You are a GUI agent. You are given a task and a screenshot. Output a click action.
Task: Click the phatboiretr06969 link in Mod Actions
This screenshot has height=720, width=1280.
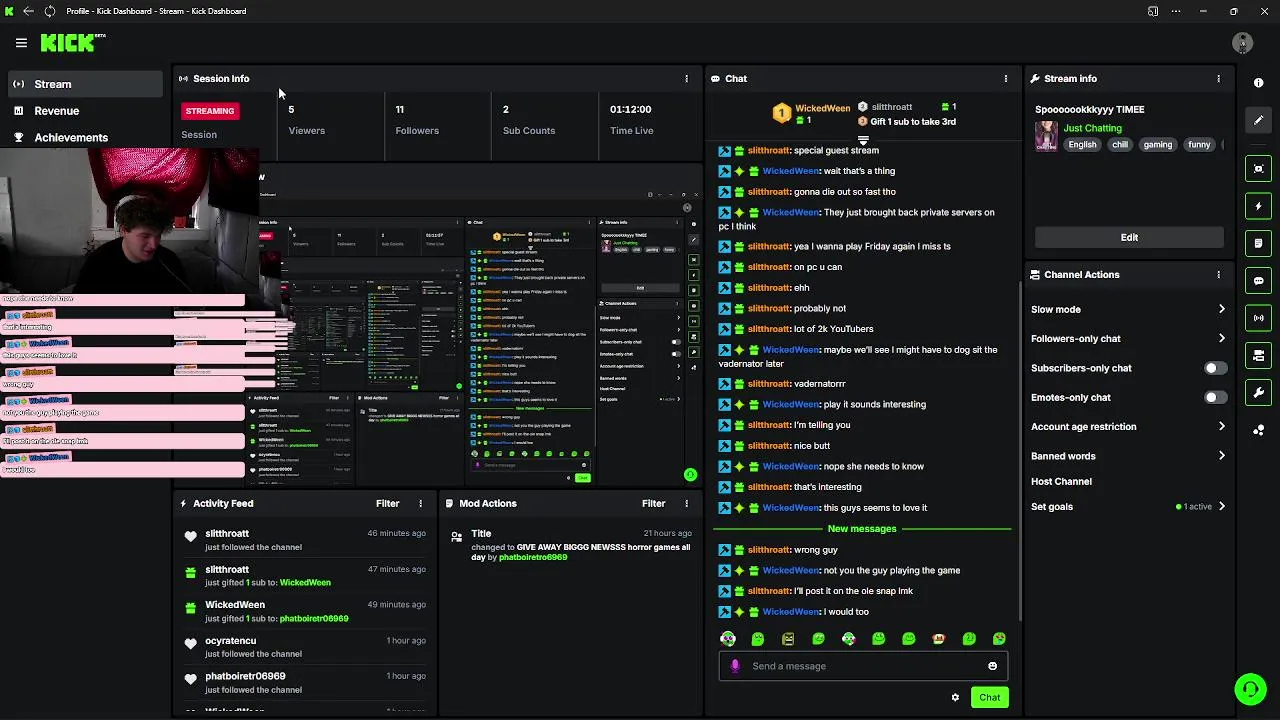533,557
